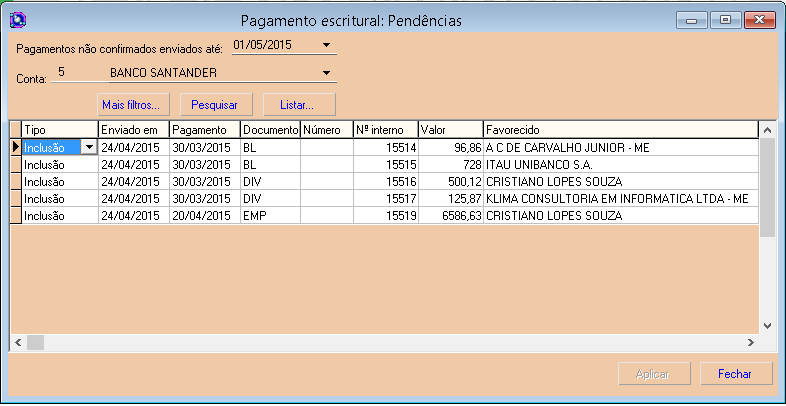Click Enviado em date in row 15519
Screen dimensions: 786x406
click(x=134, y=216)
